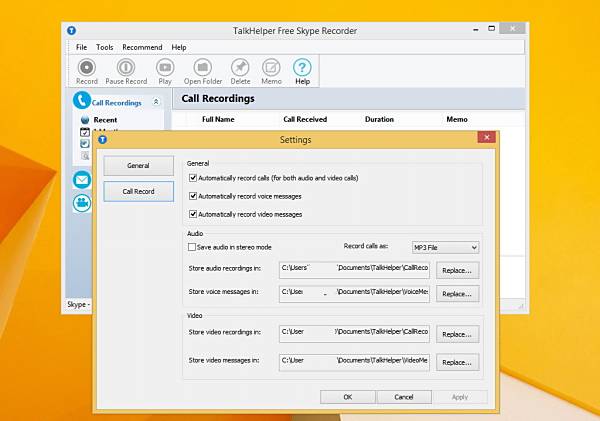Uncheck Automatically record voice messages
Image resolution: width=600 pixels, height=421 pixels.
click(x=193, y=196)
